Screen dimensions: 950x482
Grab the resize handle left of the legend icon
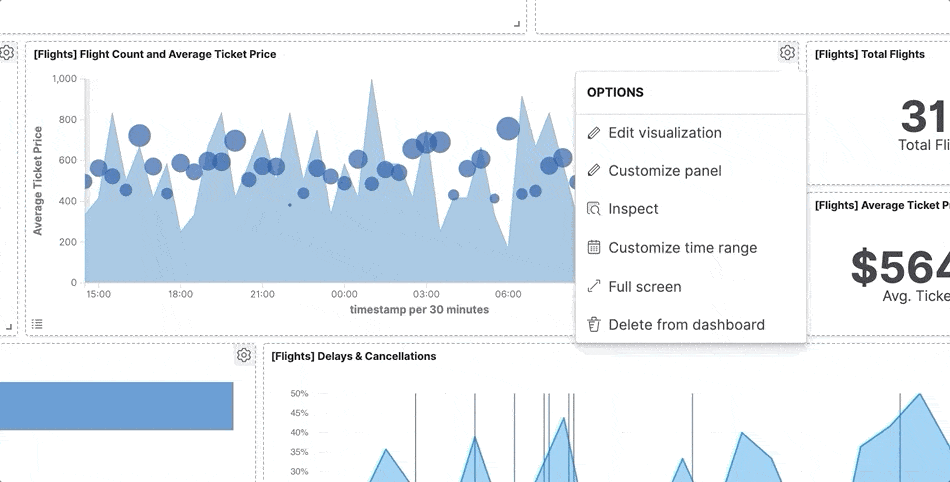9,326
